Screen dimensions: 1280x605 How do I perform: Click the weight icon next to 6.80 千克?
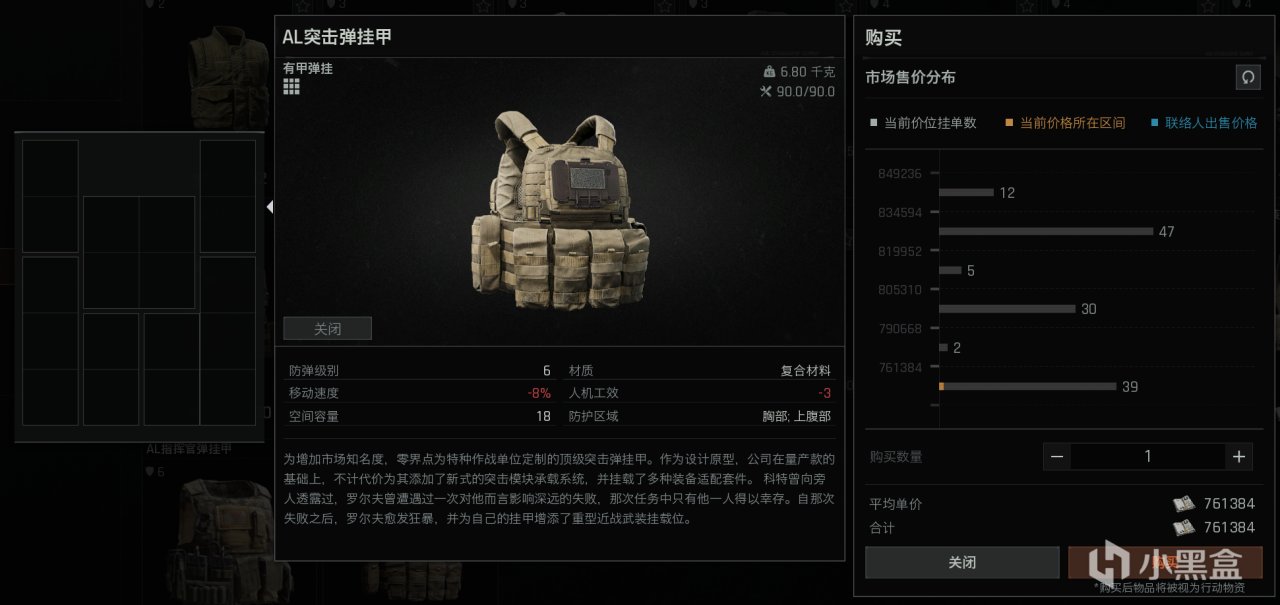click(769, 72)
